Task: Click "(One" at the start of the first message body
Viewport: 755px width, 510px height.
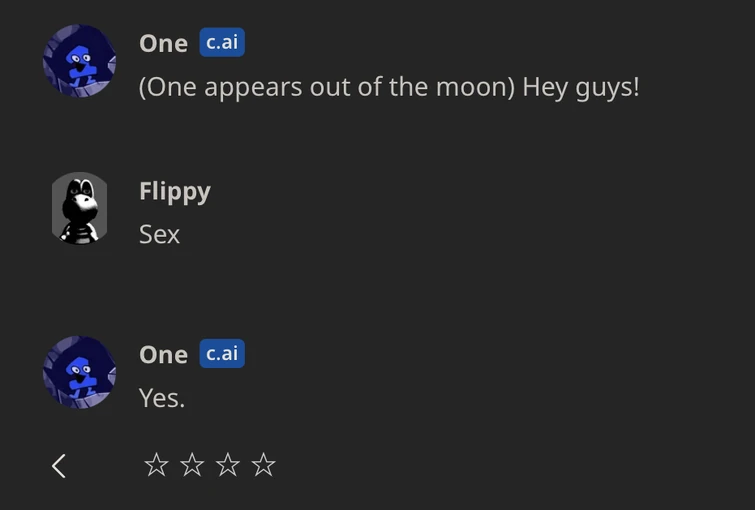Action: point(163,87)
